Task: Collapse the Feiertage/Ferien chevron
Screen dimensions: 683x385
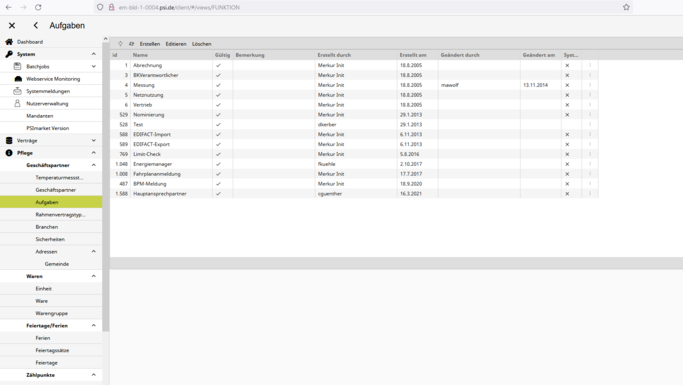Action: pos(94,325)
